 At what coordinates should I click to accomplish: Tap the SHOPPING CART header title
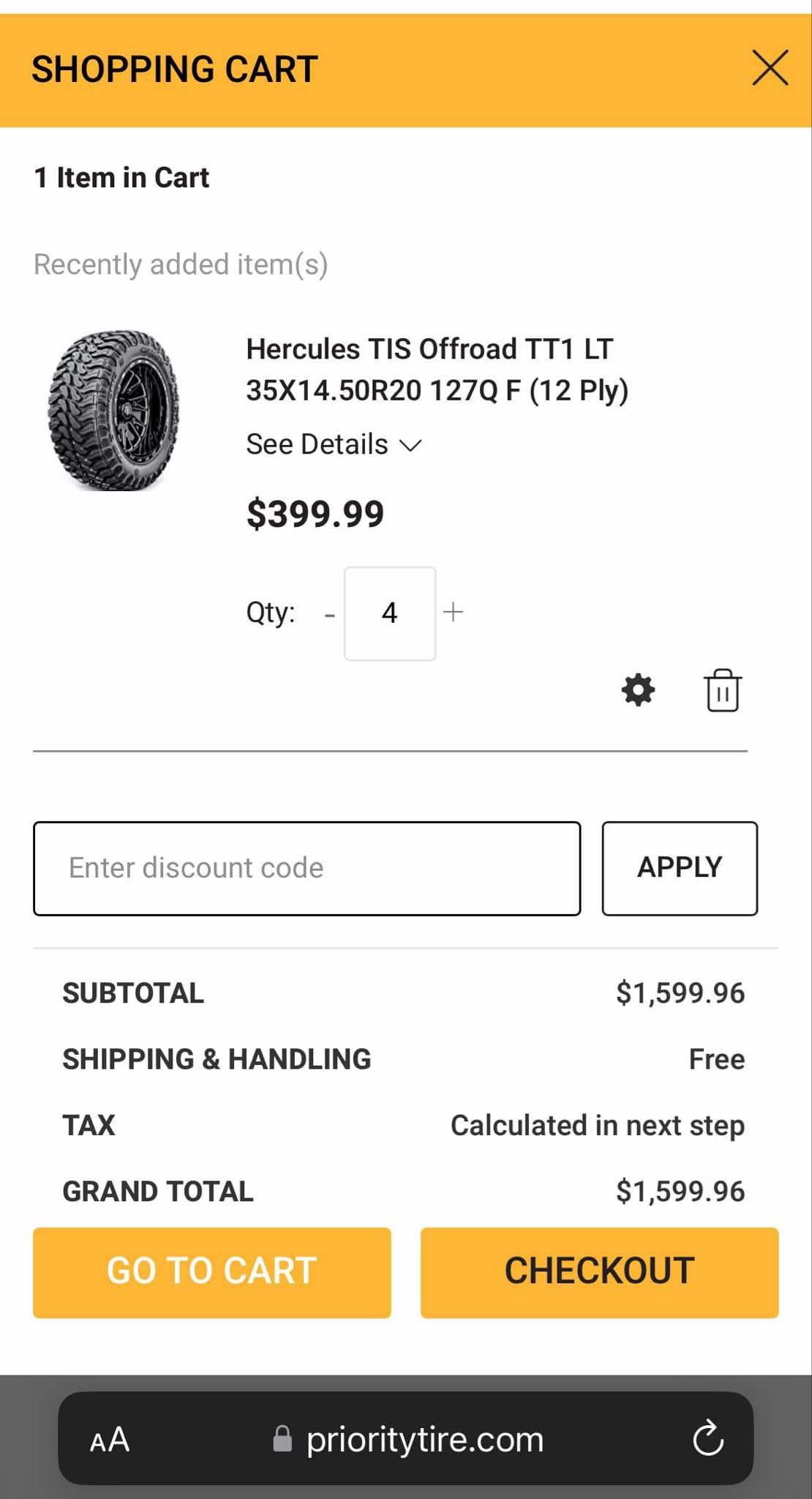[175, 70]
